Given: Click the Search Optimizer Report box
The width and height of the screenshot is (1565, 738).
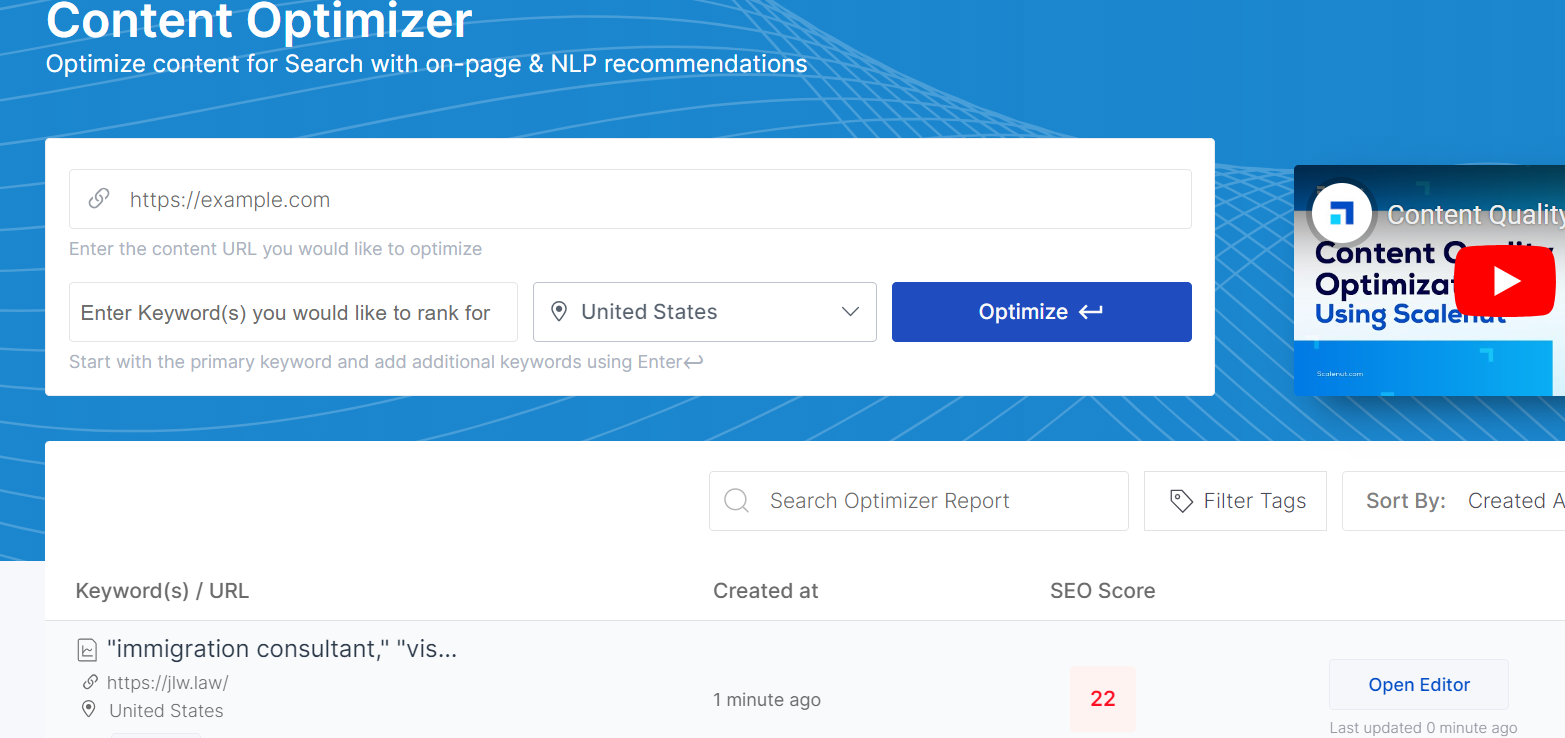Looking at the screenshot, I should coord(930,501).
